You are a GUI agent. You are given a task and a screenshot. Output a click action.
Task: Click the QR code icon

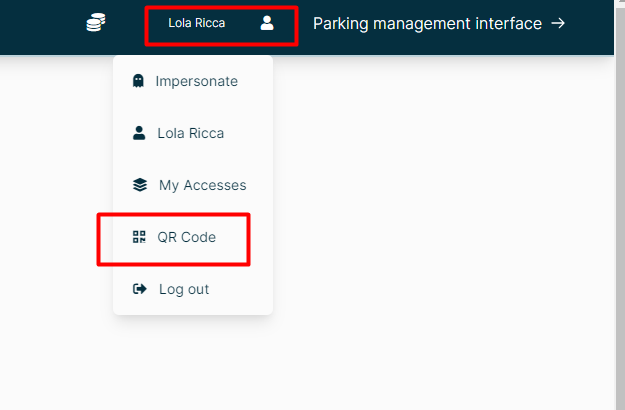click(139, 237)
